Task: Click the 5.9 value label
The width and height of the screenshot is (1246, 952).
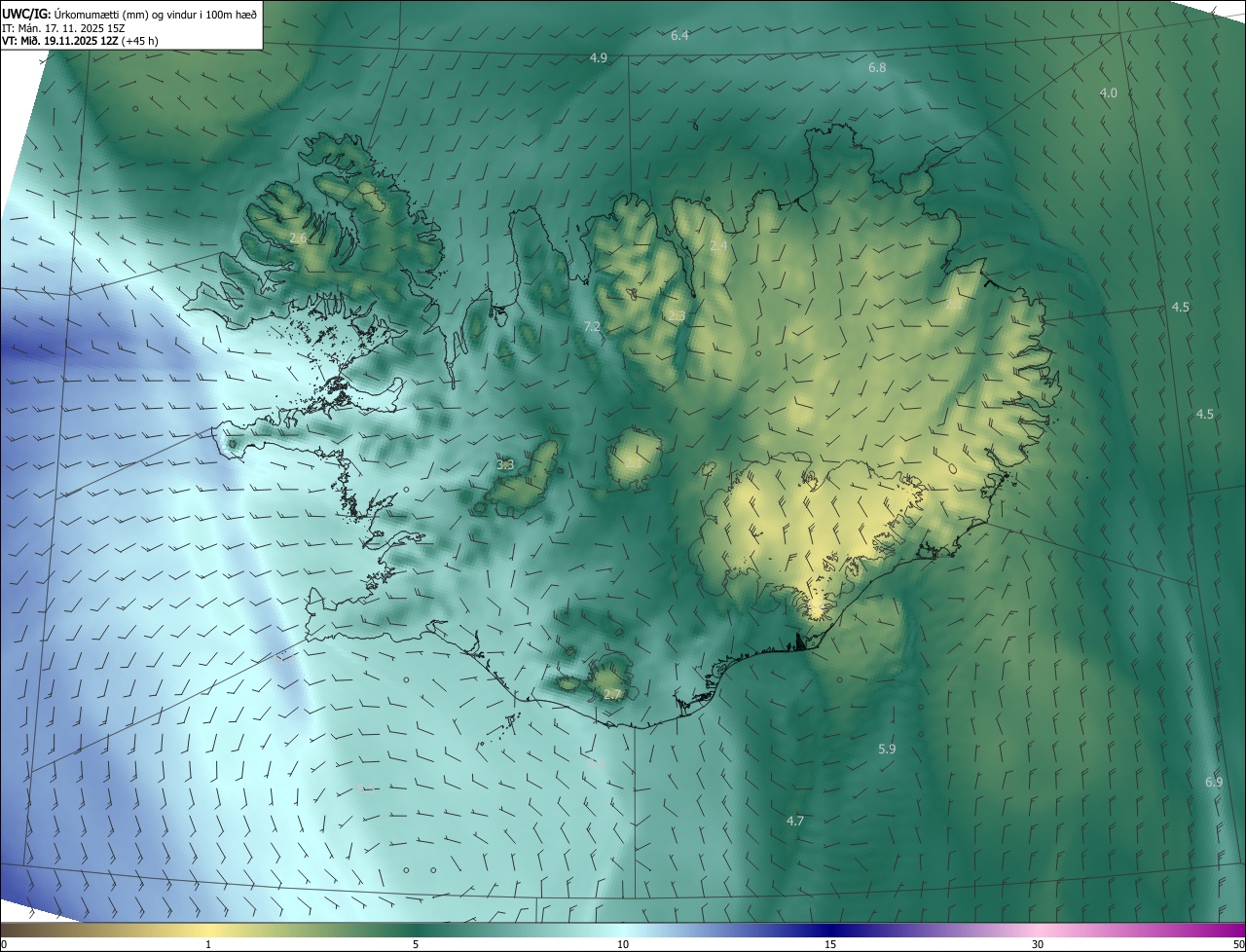Action: pos(887,749)
